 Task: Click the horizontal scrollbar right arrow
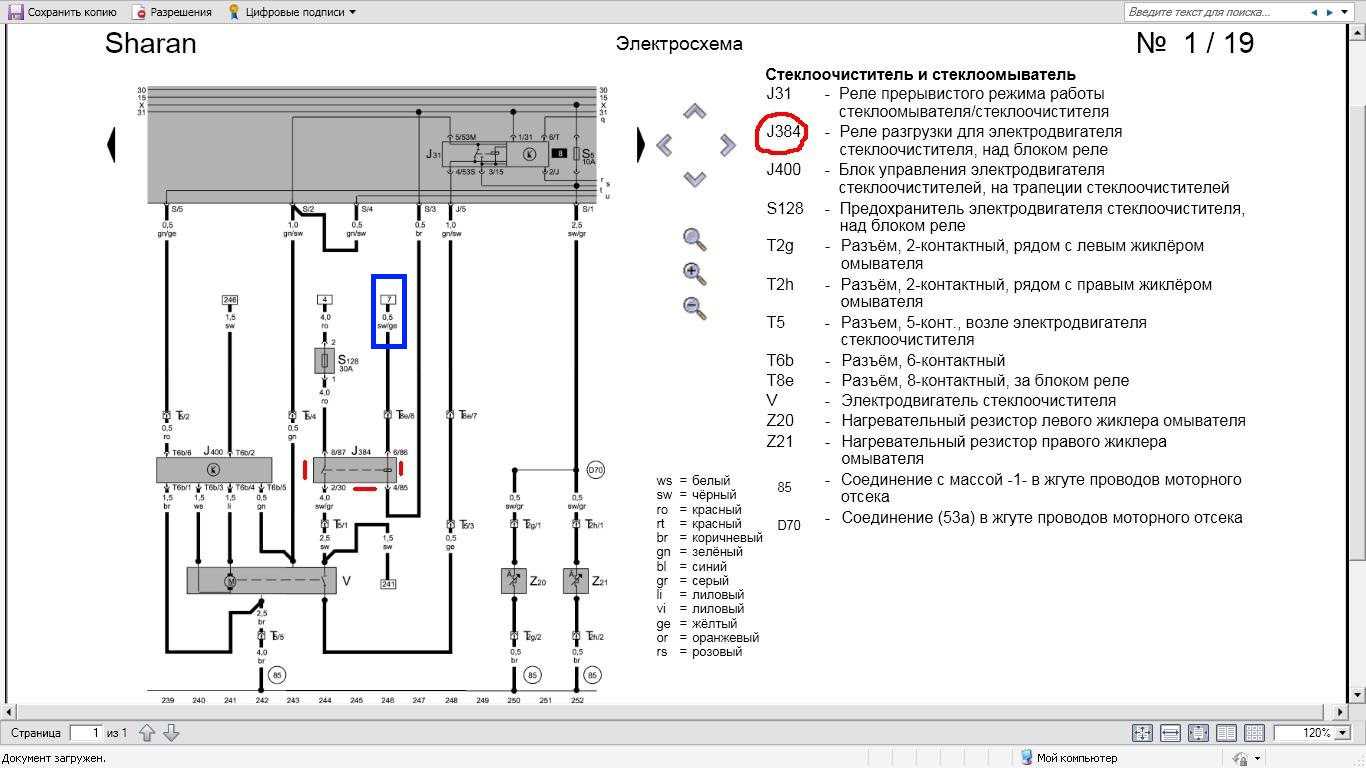pyautogui.click(x=1342, y=712)
